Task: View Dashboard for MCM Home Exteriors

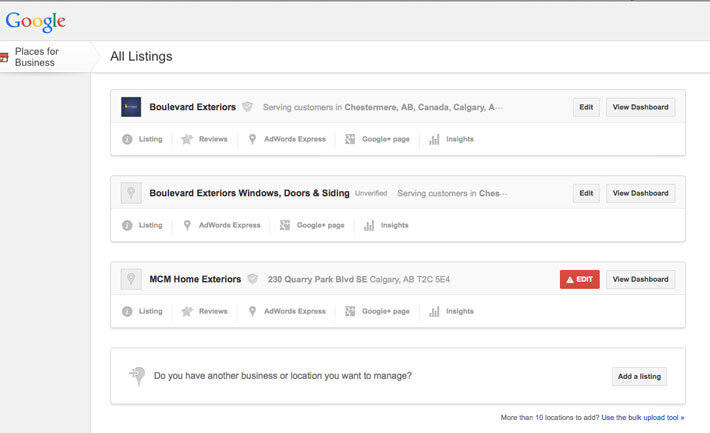Action: (640, 279)
